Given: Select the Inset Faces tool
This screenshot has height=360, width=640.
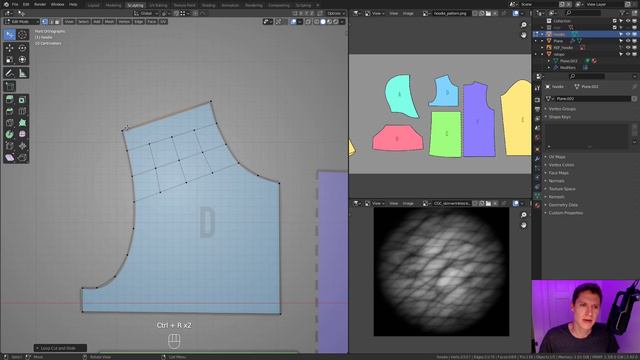Looking at the screenshot, I should 22,100.
